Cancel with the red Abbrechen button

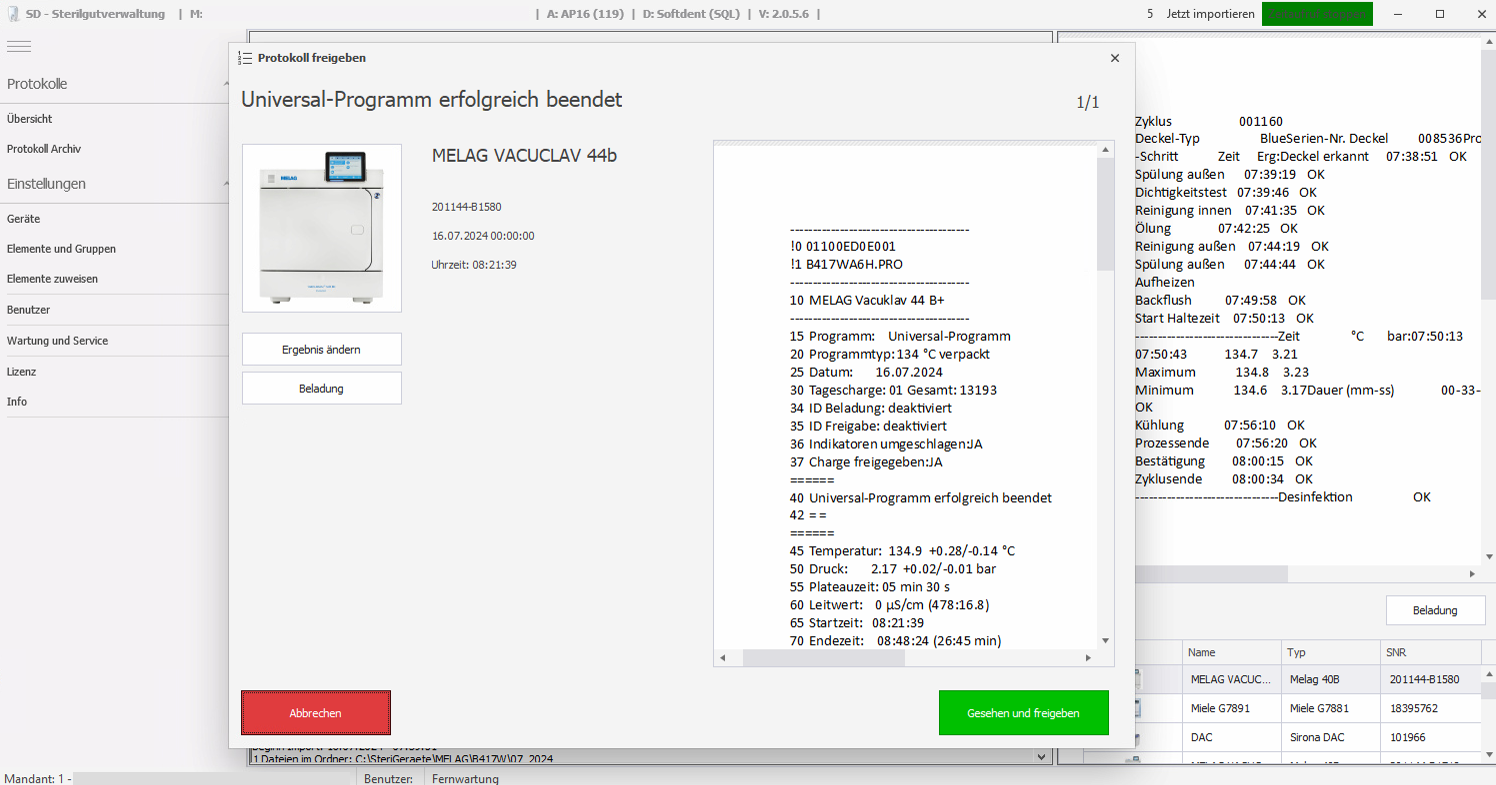316,713
